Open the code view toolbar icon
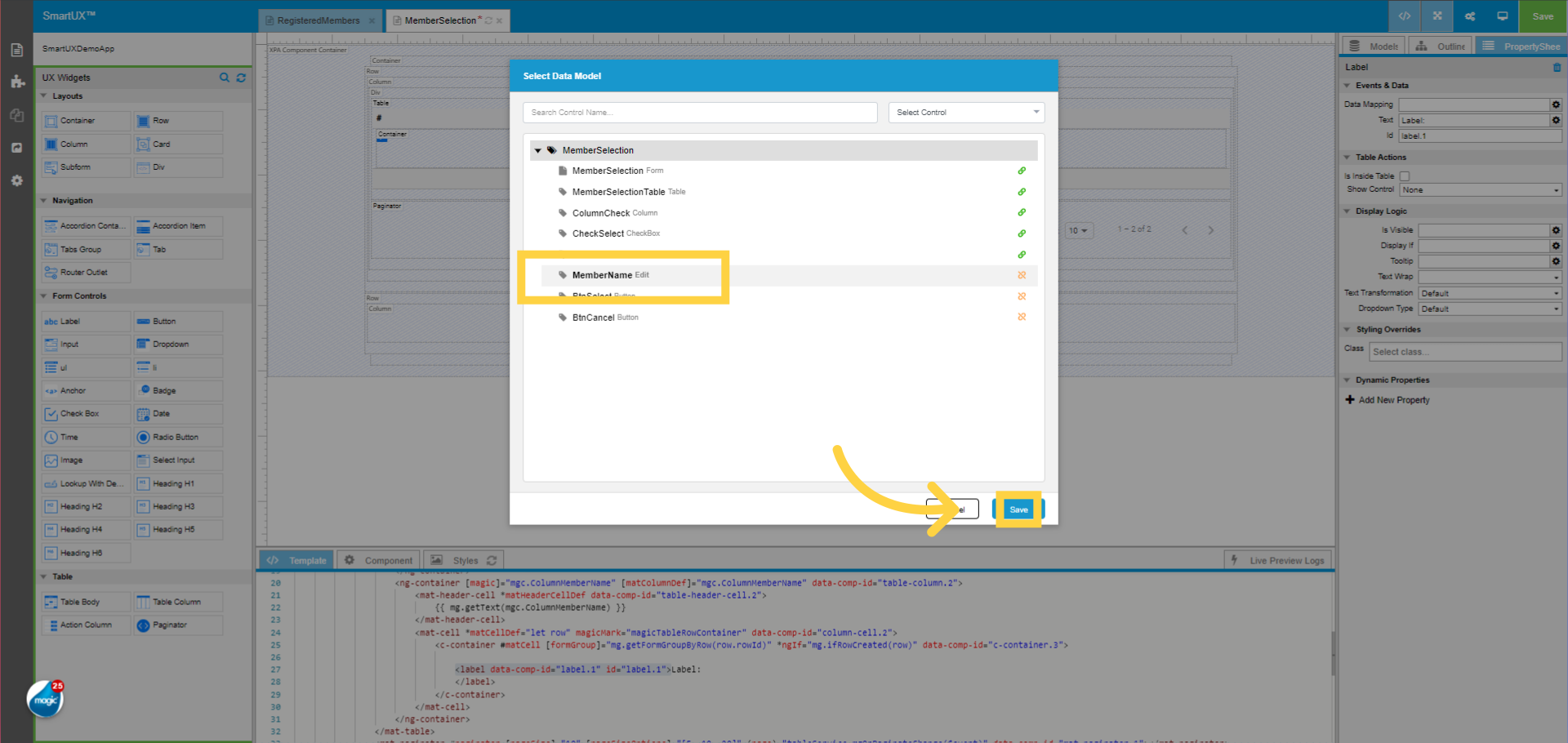1568x743 pixels. (1404, 16)
